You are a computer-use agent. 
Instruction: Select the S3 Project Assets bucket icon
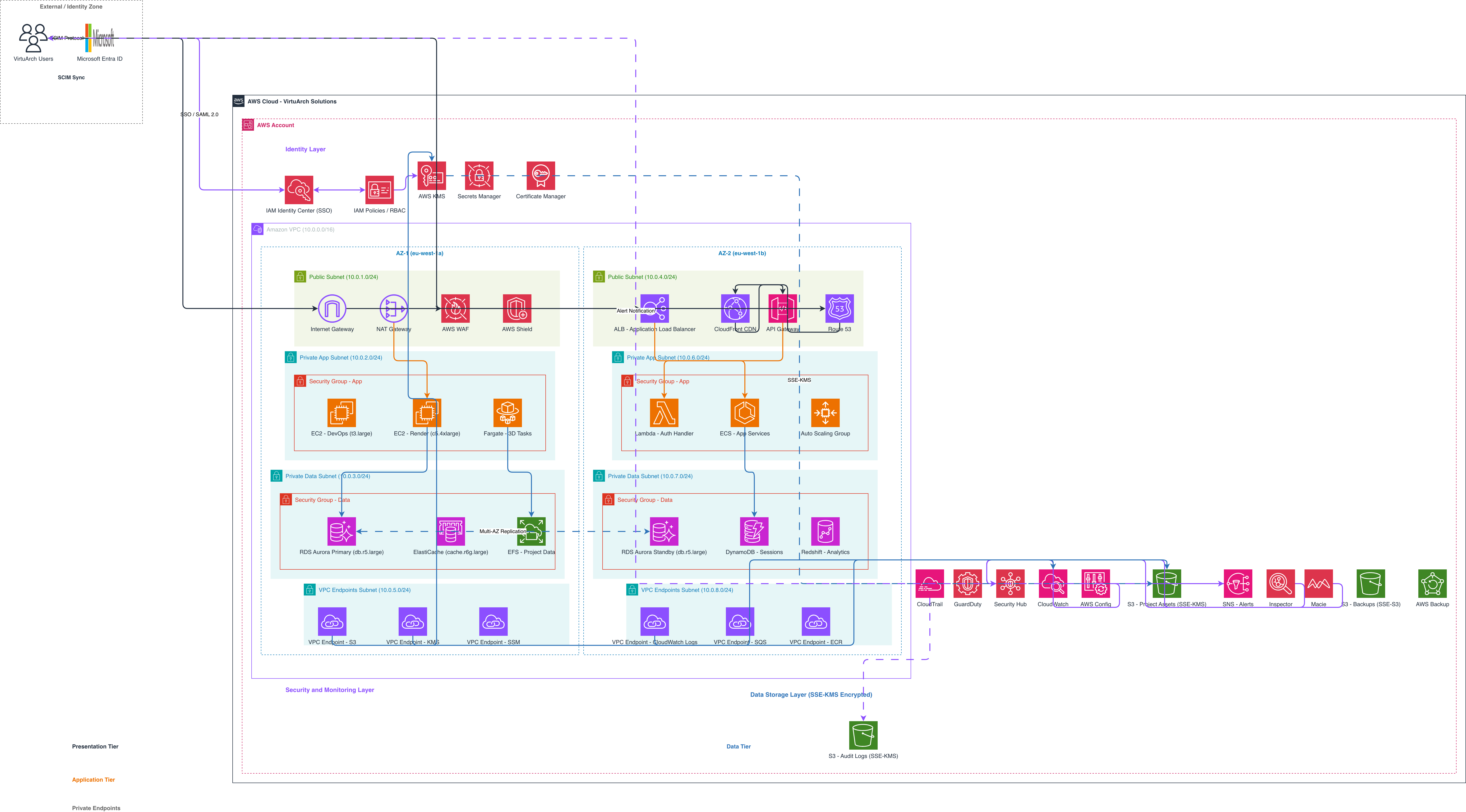pos(1167,584)
